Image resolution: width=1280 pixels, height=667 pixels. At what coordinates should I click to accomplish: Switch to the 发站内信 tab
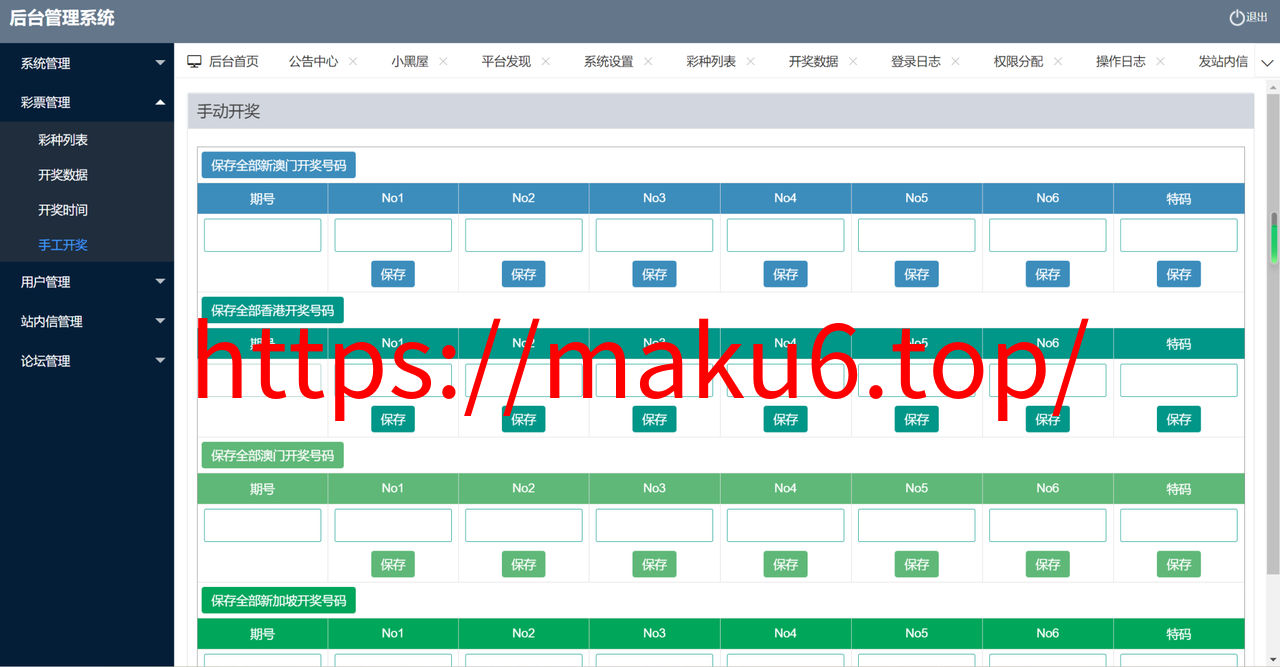click(x=1223, y=61)
